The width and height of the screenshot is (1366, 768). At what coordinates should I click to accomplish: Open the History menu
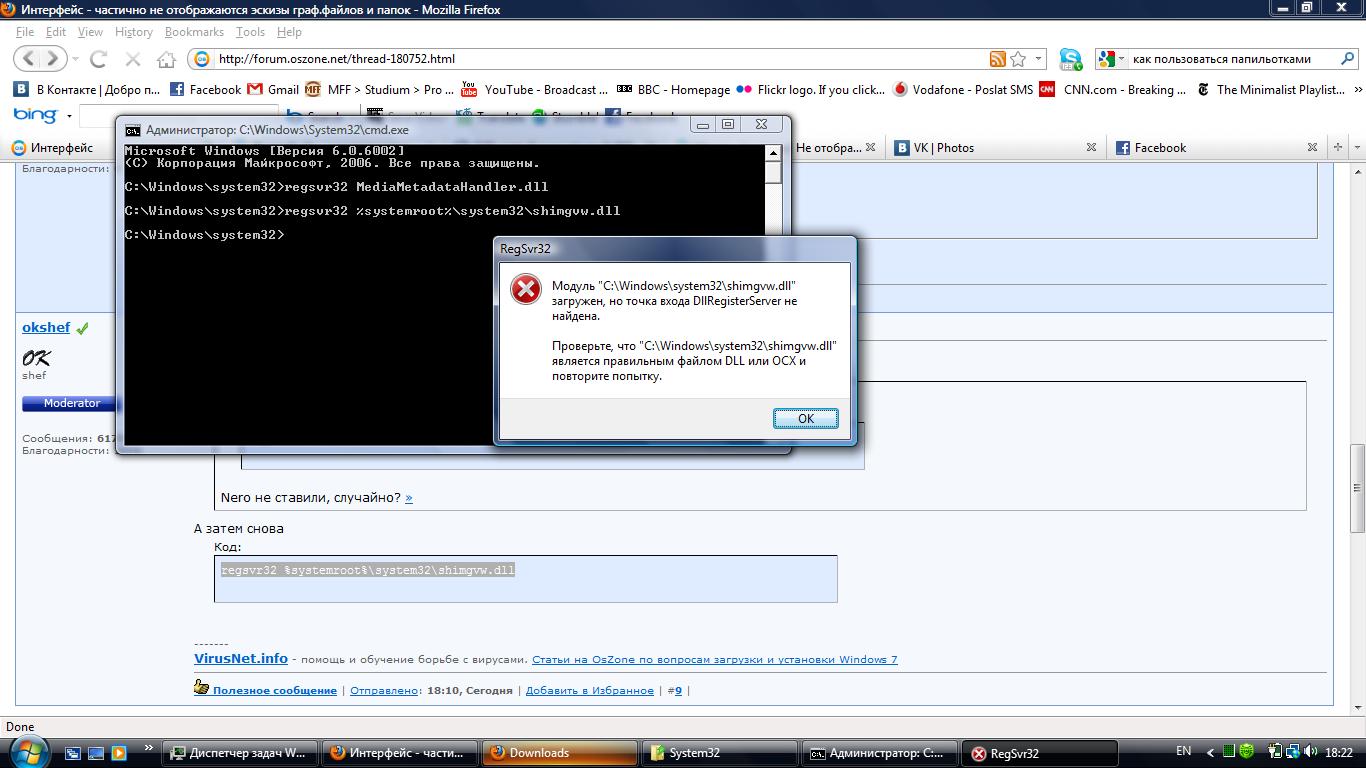(x=133, y=32)
